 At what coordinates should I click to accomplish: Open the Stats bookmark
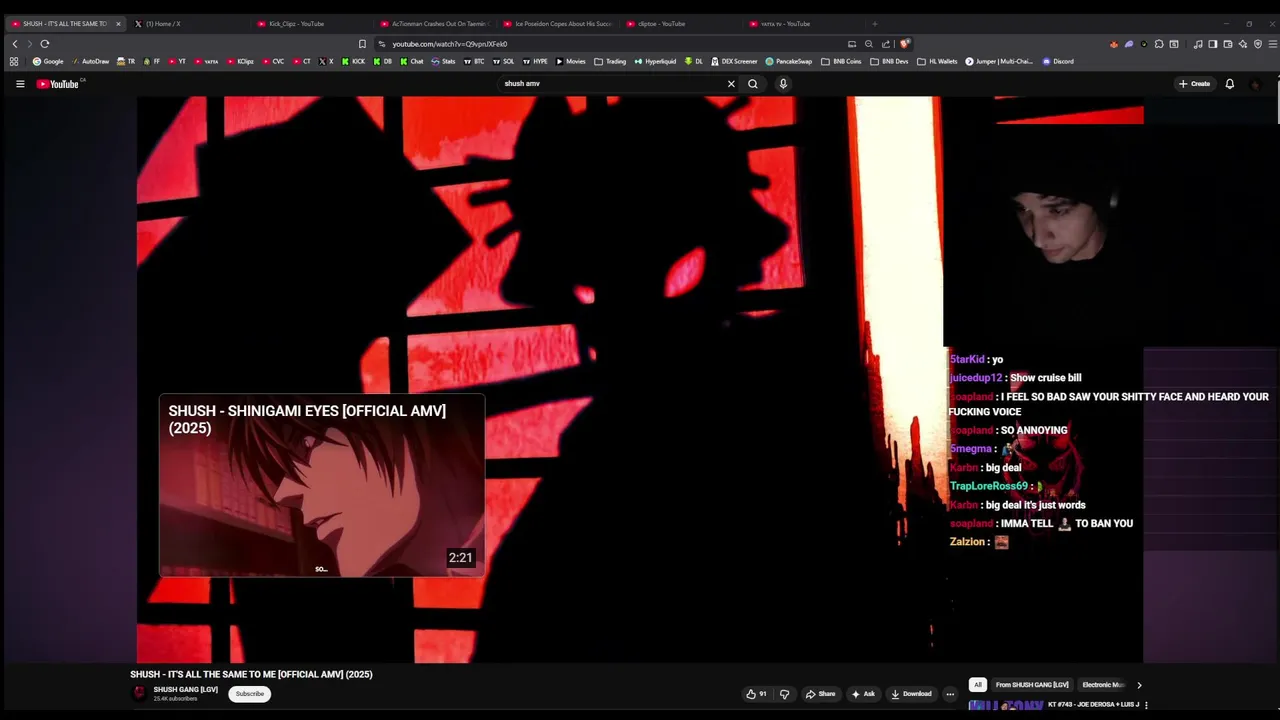click(x=442, y=62)
